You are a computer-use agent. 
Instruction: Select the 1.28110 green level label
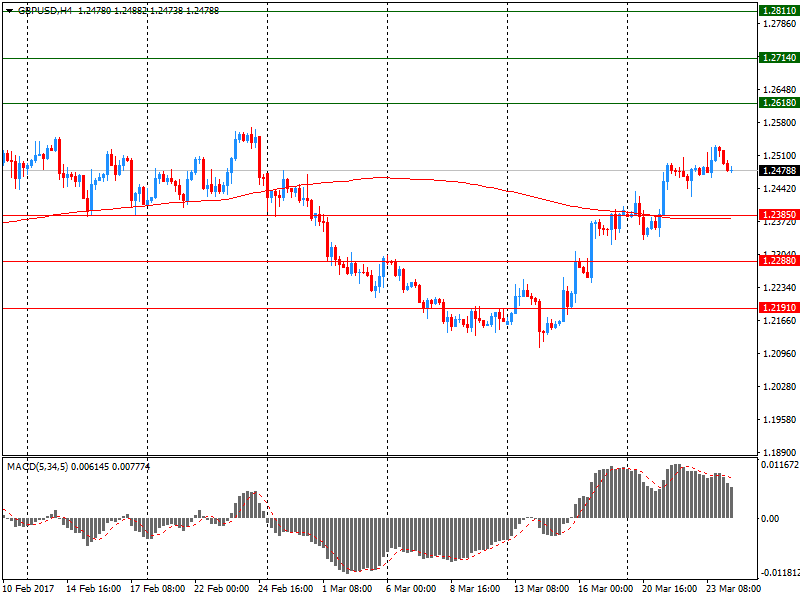[779, 11]
